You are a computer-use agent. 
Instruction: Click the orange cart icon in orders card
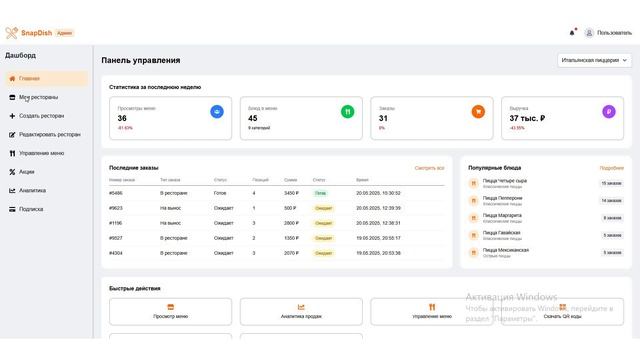(478, 111)
